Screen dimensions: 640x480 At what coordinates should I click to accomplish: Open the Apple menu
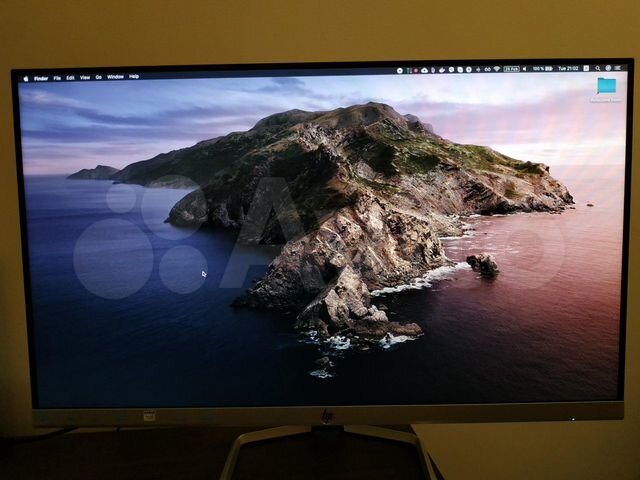coord(26,77)
